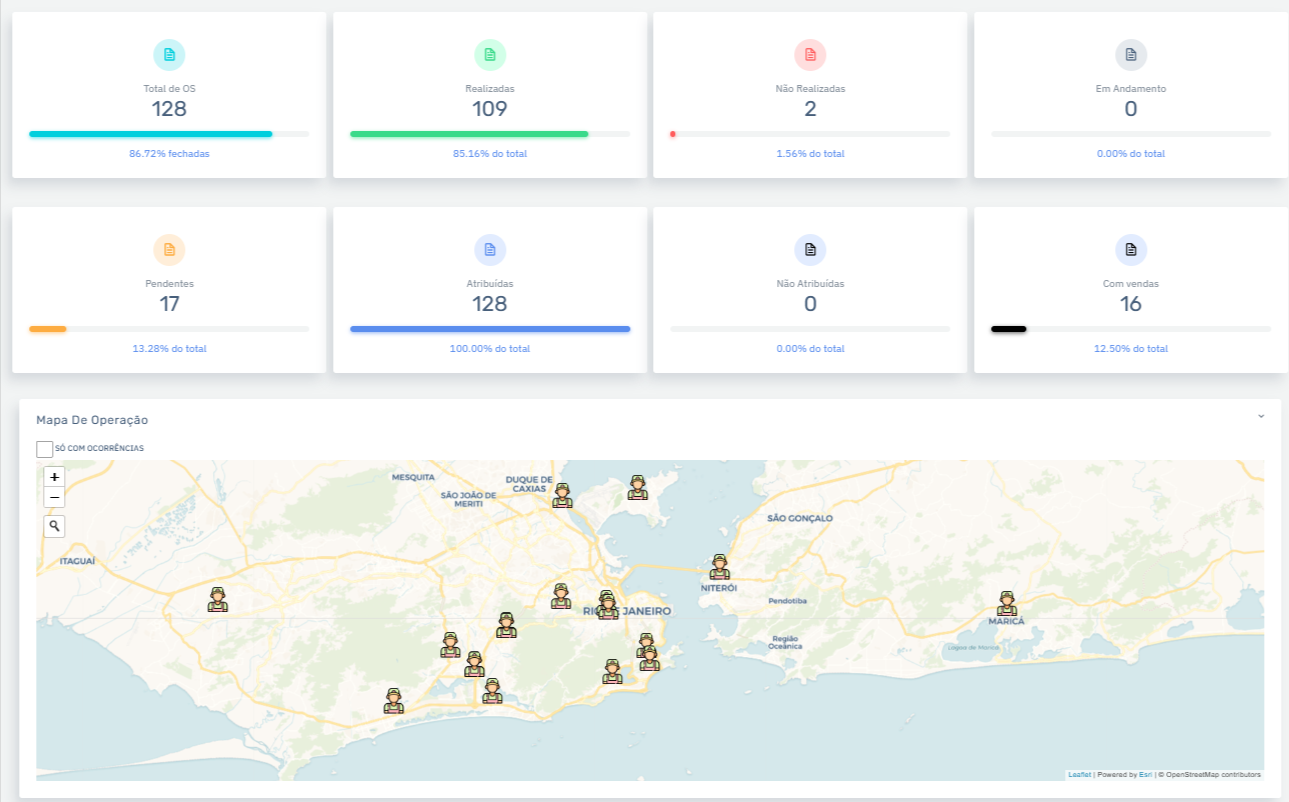Open the map search magnifier tool

tap(54, 525)
